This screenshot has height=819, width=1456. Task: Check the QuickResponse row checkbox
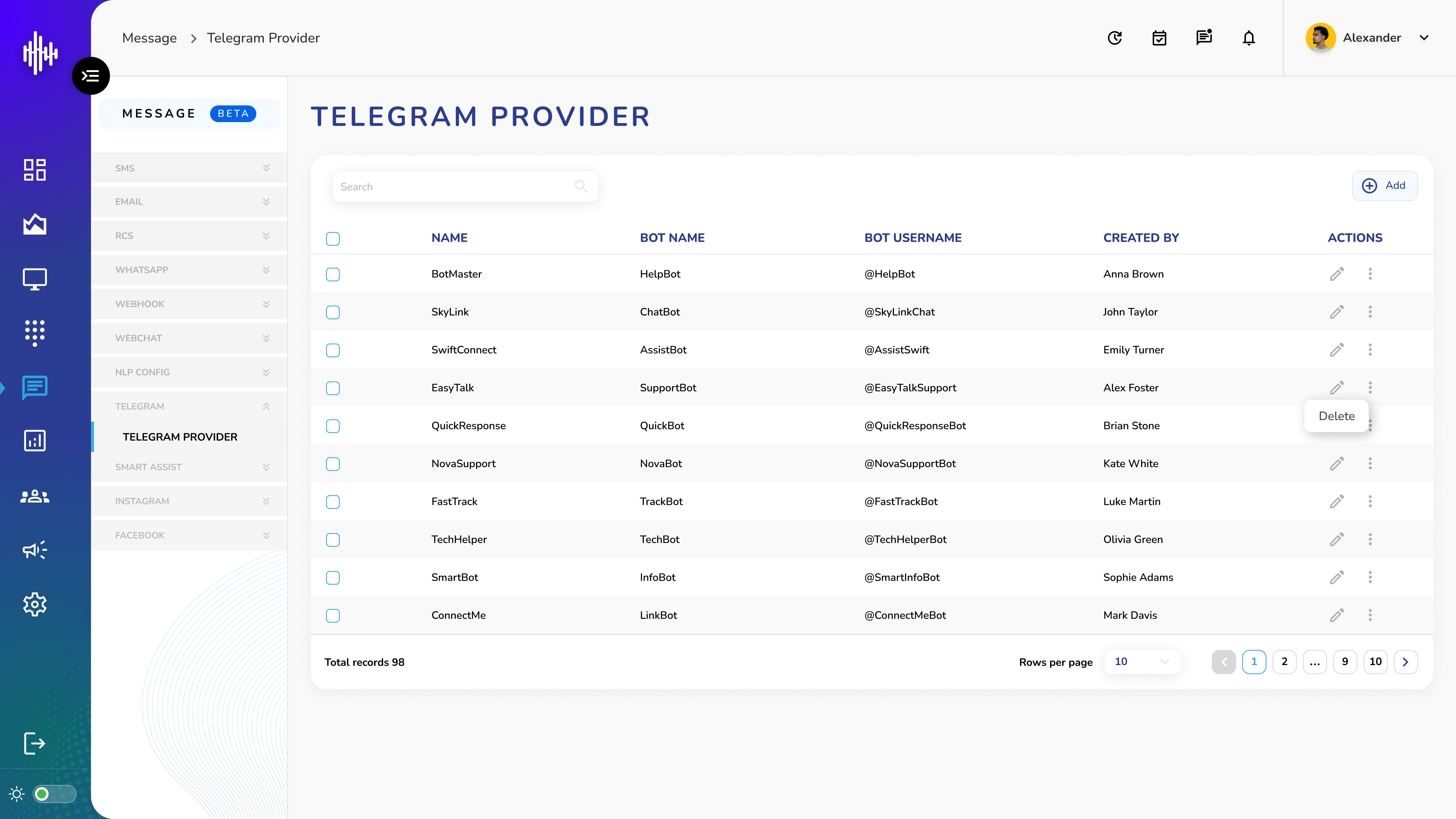333,426
